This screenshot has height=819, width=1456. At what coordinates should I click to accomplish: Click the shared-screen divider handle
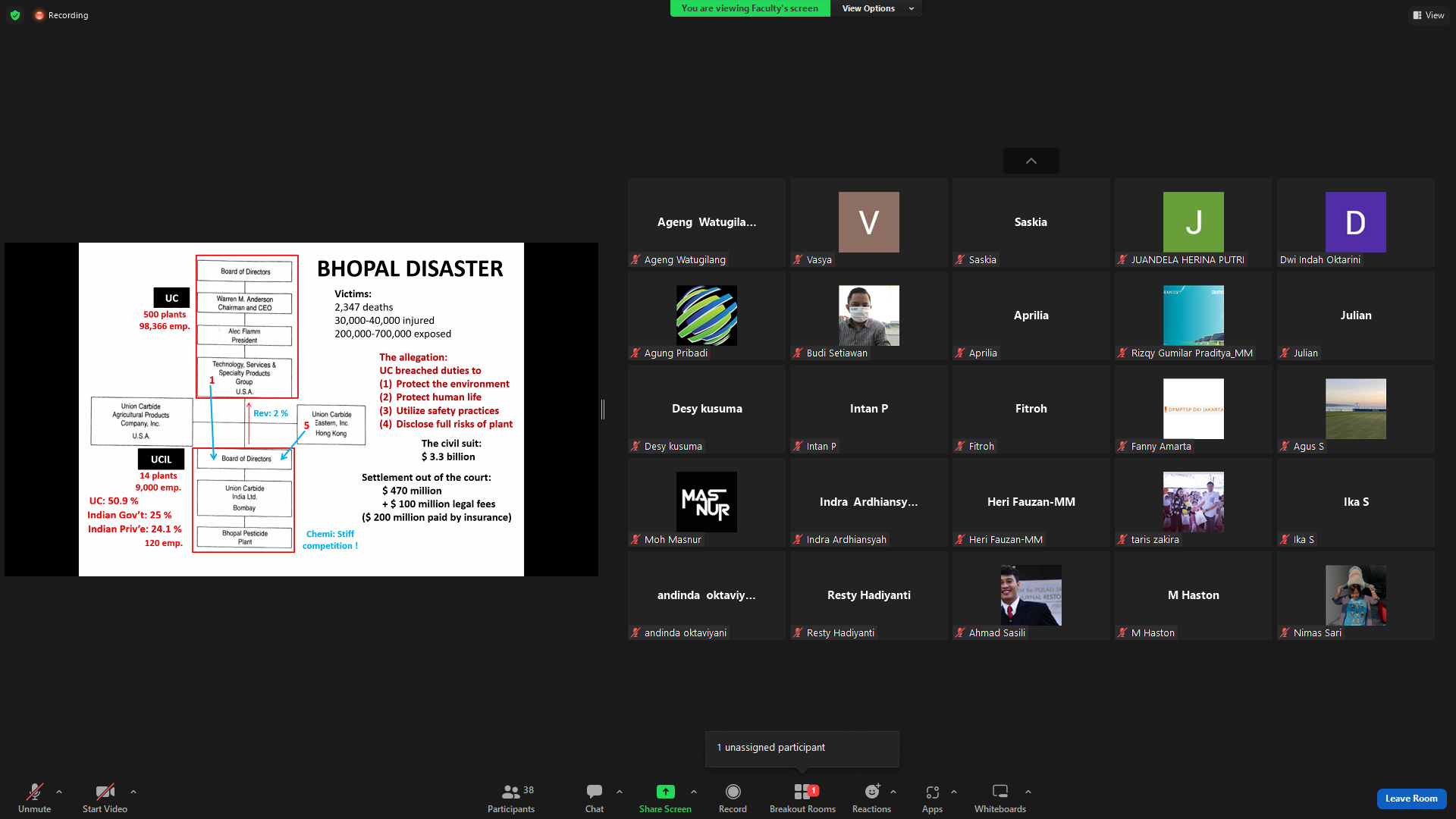pos(603,409)
